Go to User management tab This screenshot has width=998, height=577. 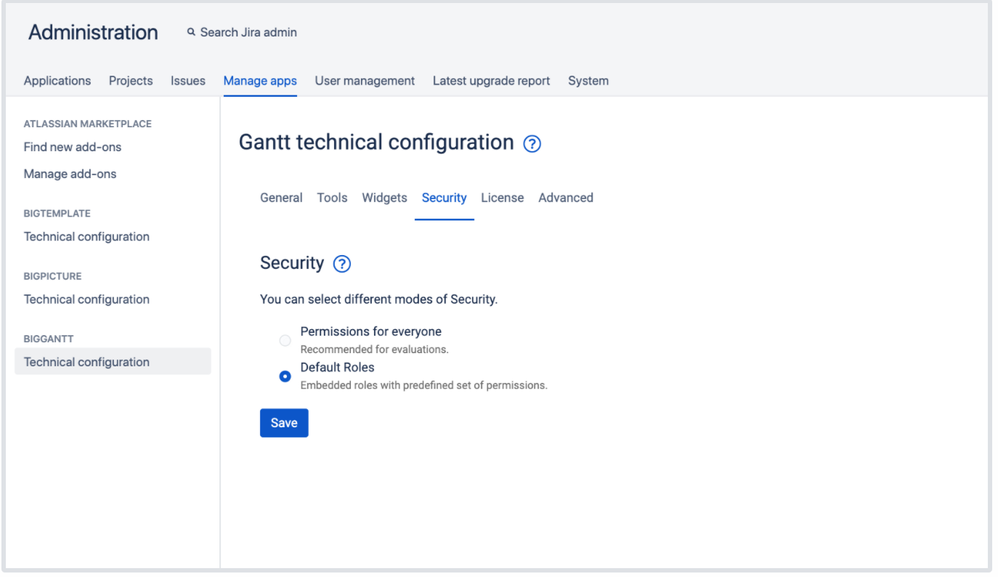365,81
